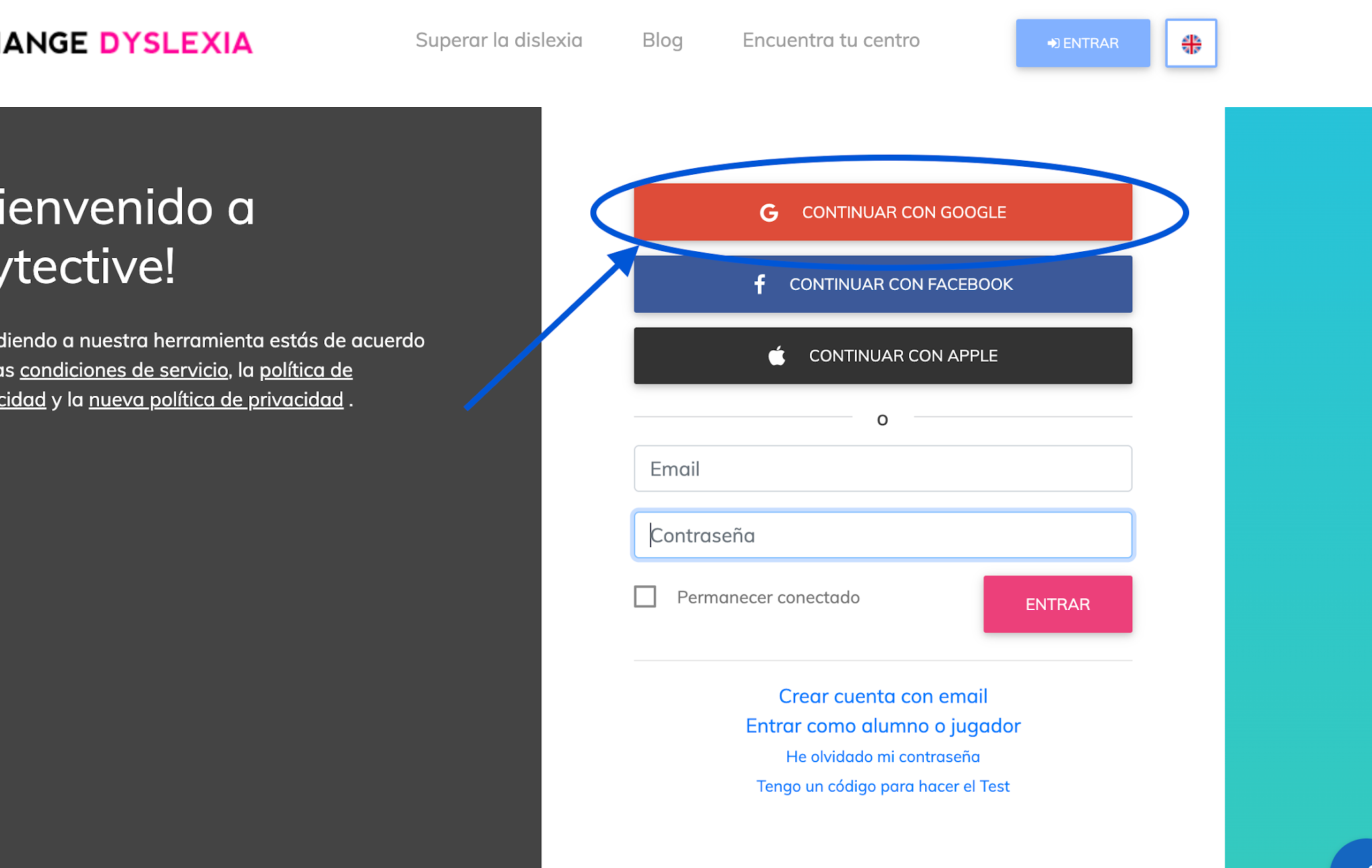Focus the Contraseña password field
This screenshot has height=868, width=1372.
(x=882, y=535)
